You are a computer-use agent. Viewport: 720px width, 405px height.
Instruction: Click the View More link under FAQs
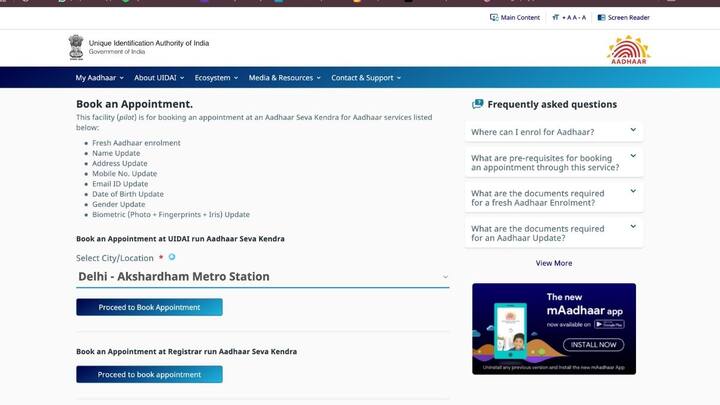point(553,263)
